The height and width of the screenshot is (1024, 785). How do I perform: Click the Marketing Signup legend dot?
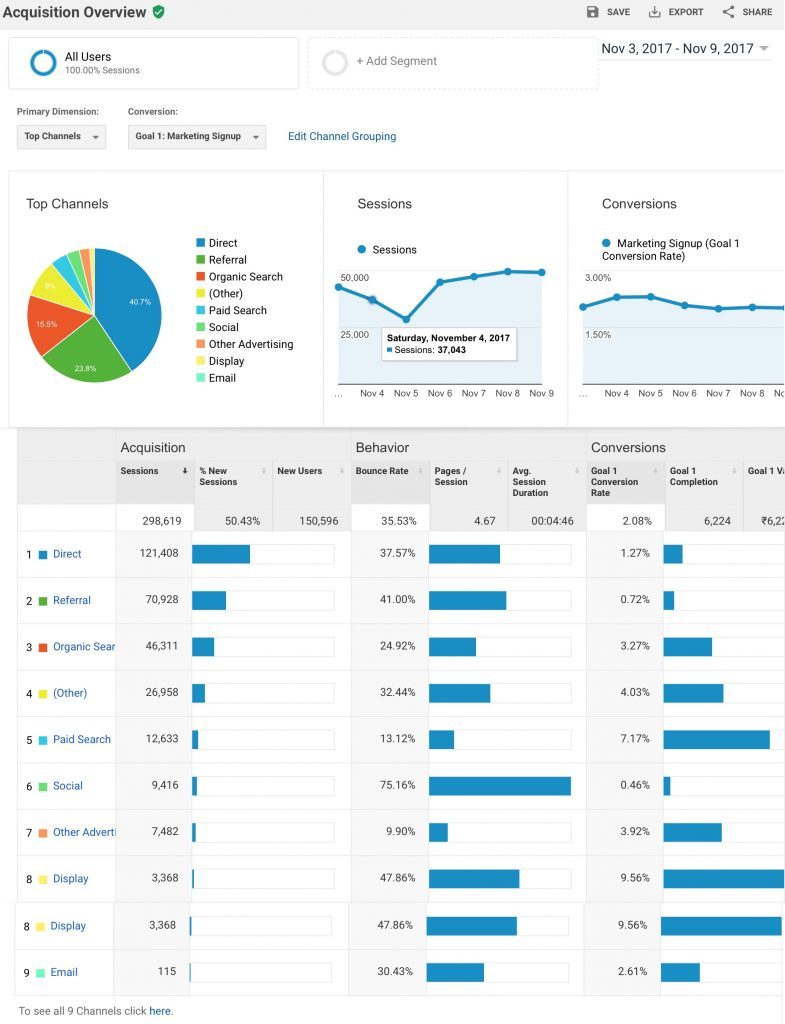pyautogui.click(x=606, y=243)
